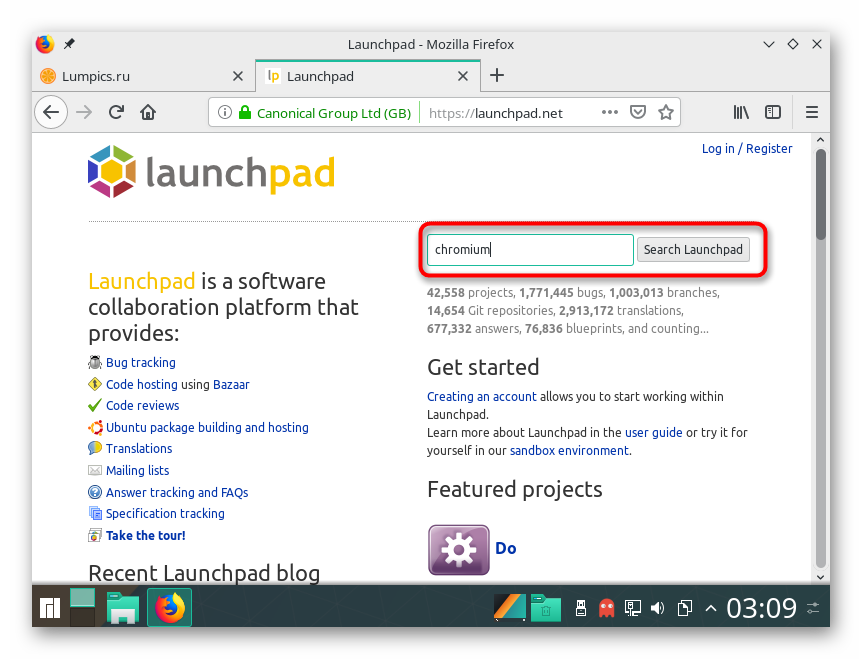Image resolution: width=862 pixels, height=659 pixels.
Task: Click the orange-teal striped taskbar icon
Action: coord(510,607)
